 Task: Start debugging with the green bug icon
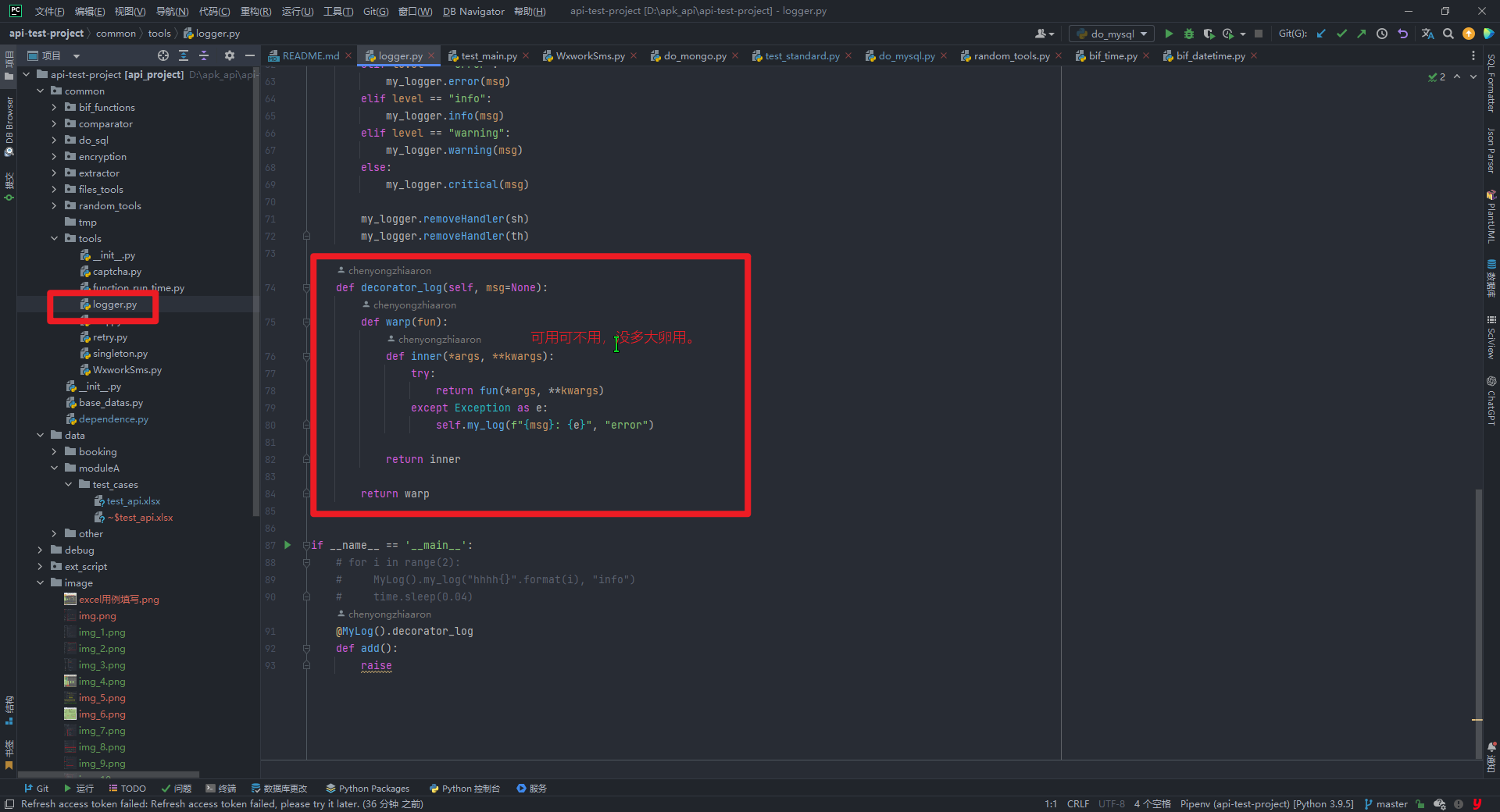click(x=1189, y=34)
